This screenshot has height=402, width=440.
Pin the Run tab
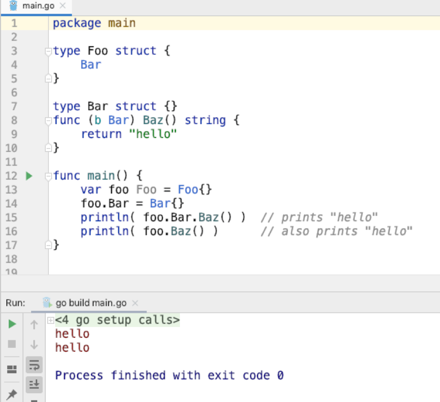[12, 394]
